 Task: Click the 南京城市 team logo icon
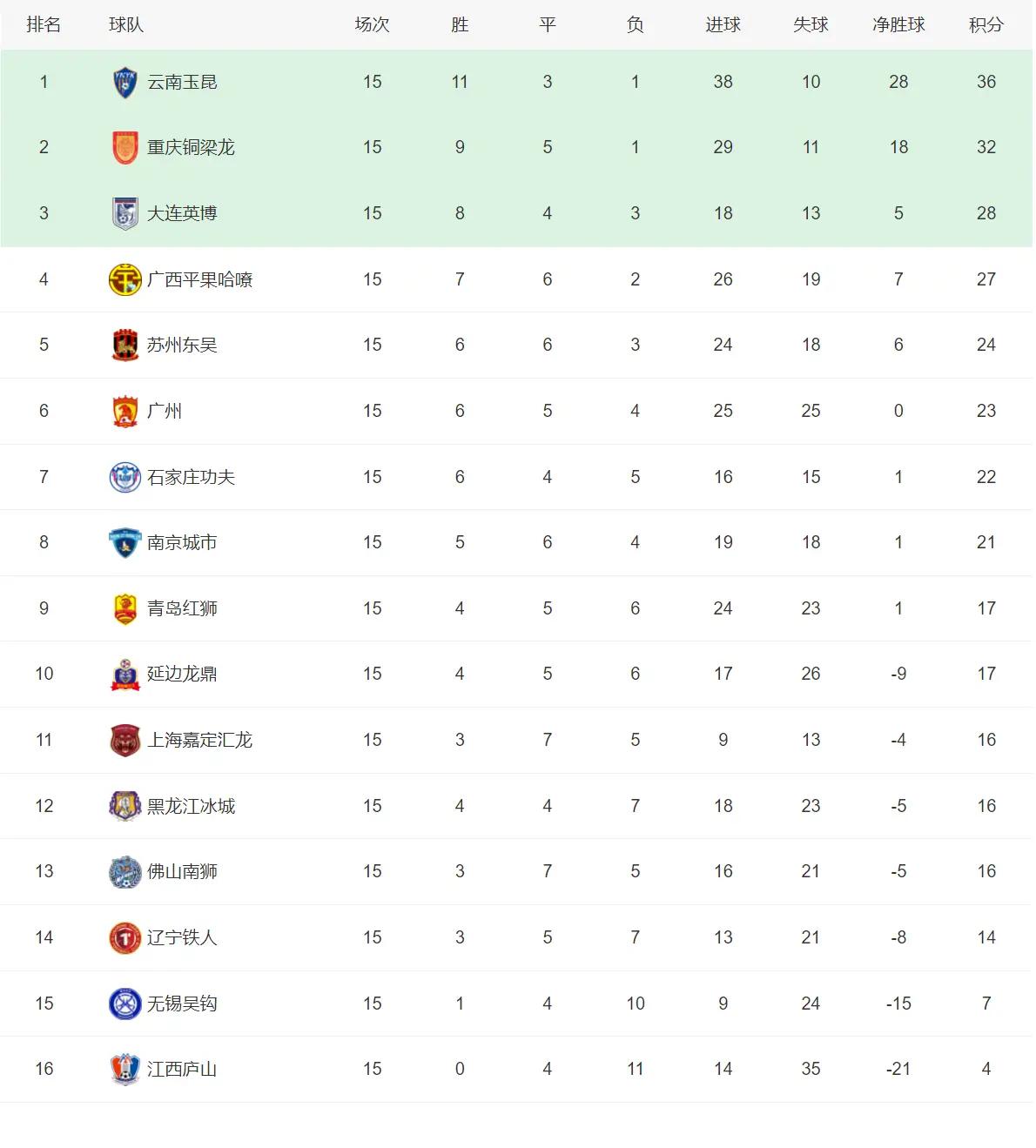125,542
